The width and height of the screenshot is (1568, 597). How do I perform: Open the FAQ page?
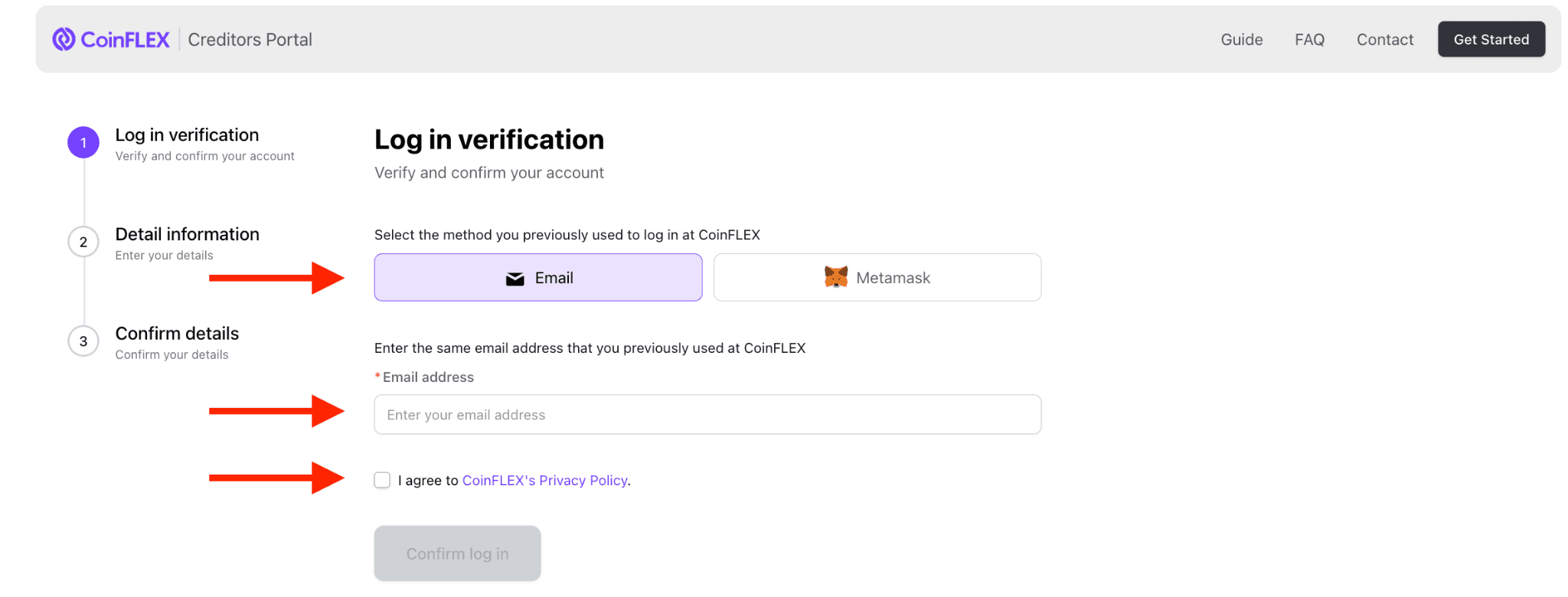coord(1309,39)
